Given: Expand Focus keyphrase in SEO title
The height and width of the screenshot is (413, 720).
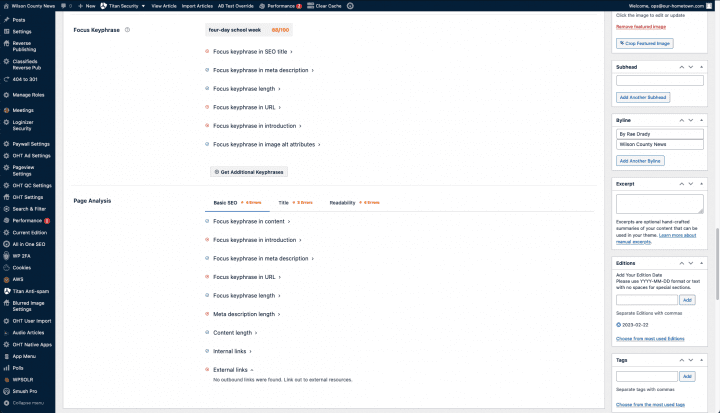Looking at the screenshot, I should [x=253, y=52].
